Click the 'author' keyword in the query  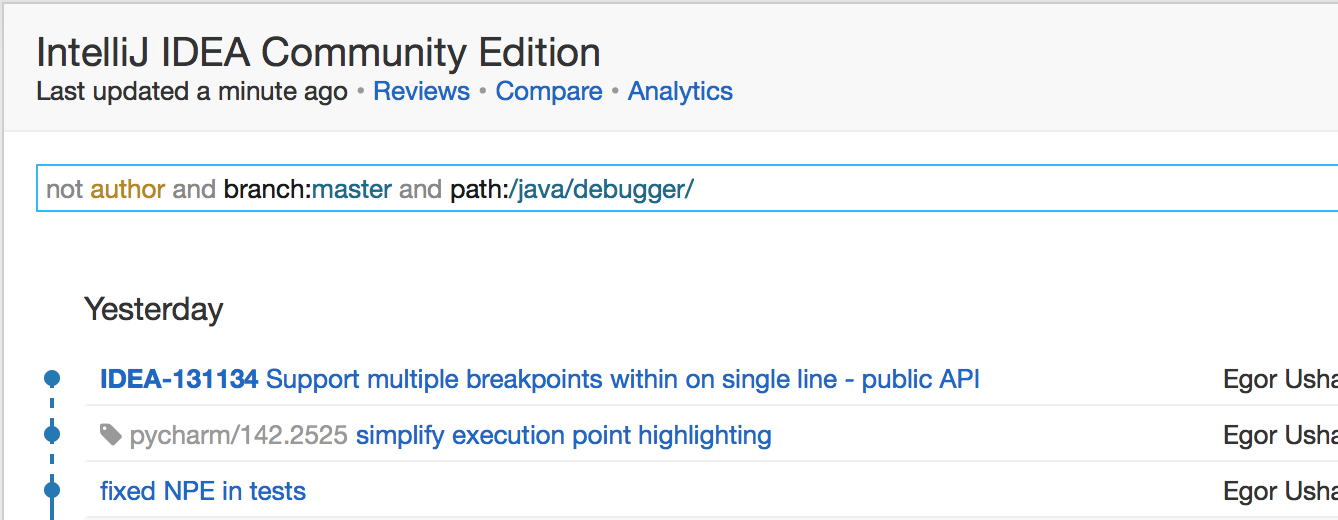(x=128, y=189)
